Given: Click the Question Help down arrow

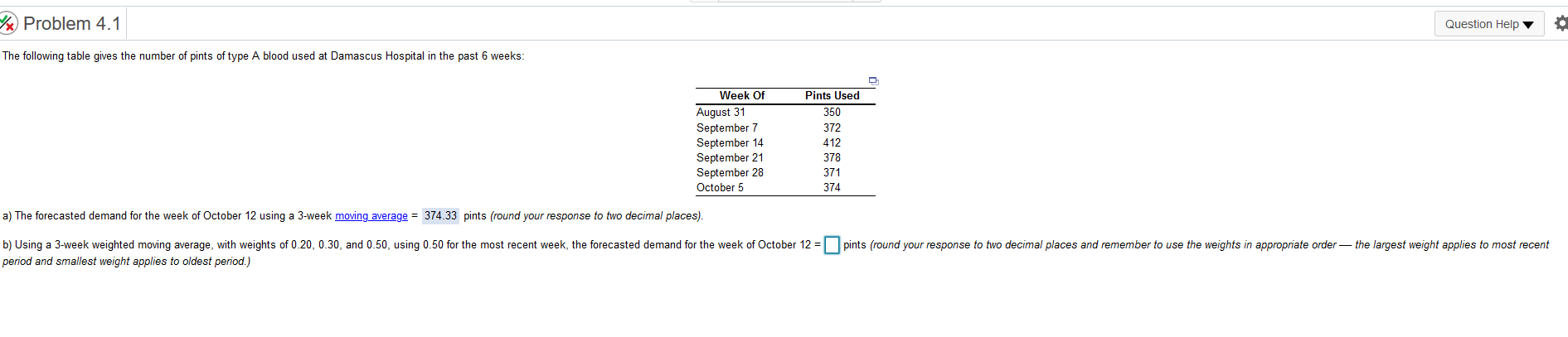Looking at the screenshot, I should click(1528, 25).
